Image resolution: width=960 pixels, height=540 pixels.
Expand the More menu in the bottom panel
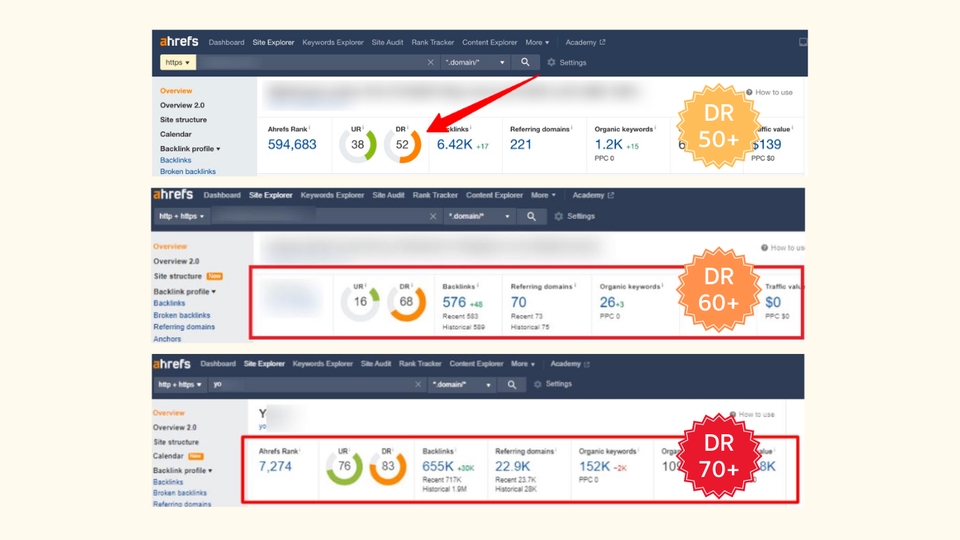523,364
